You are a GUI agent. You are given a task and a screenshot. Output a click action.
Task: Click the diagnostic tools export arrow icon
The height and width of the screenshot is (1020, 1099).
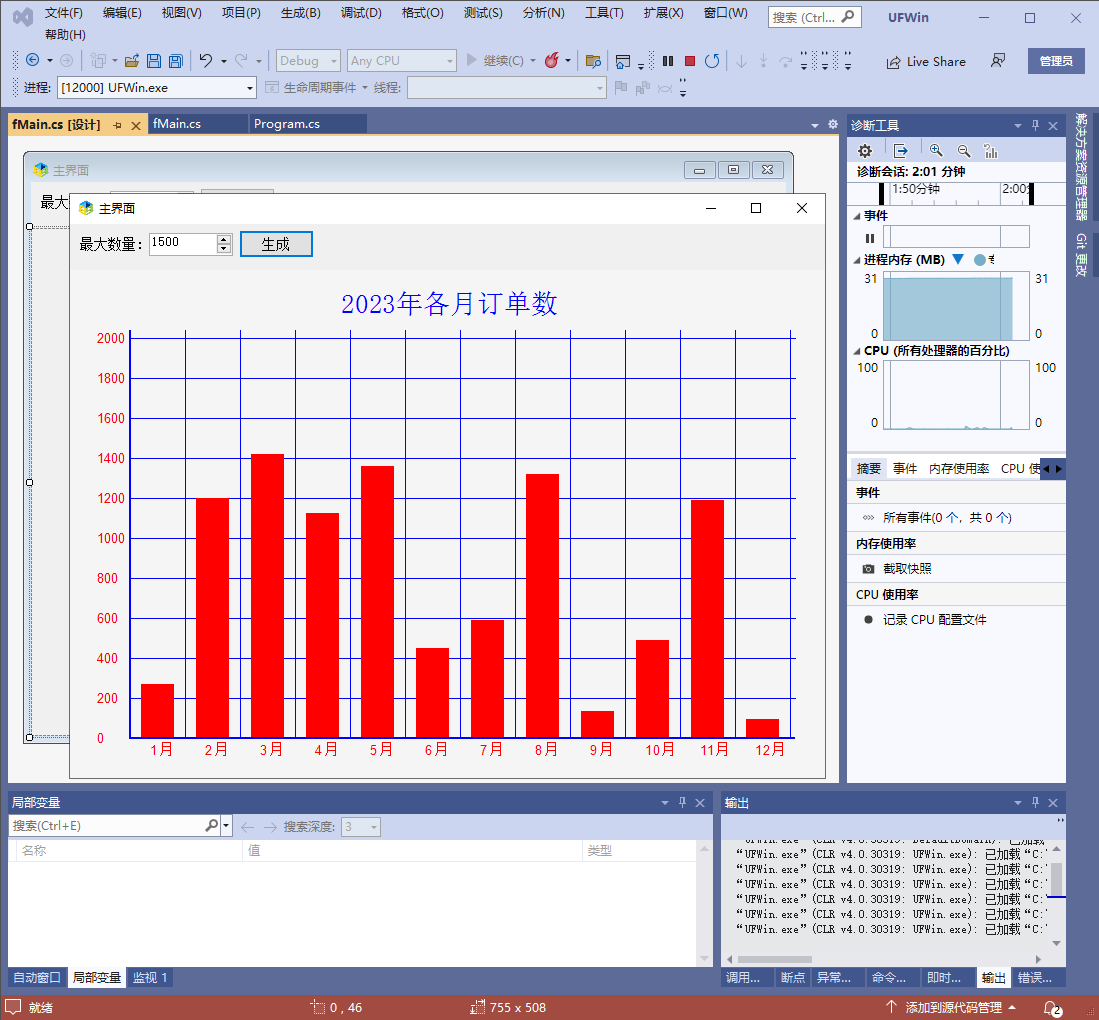pyautogui.click(x=901, y=150)
